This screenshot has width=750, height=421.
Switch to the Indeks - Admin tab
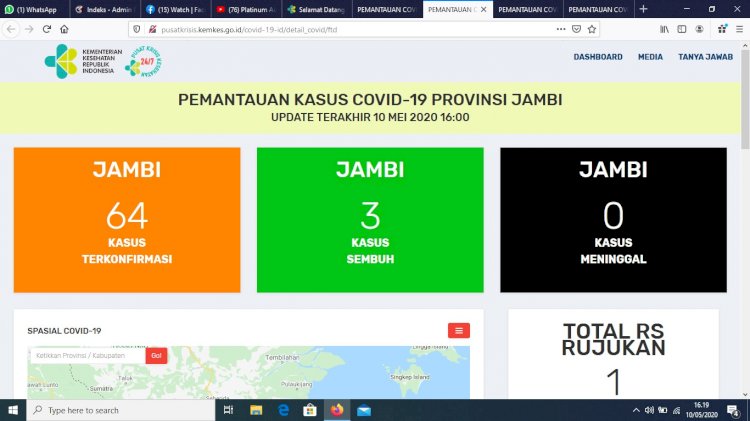point(105,9)
